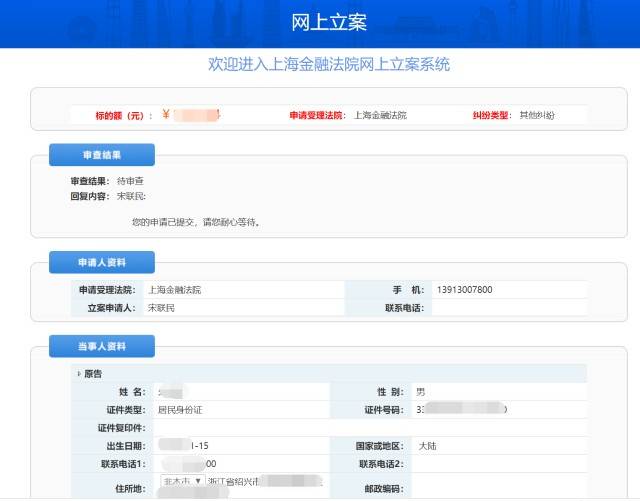Click the 当事人资料 section tab

pyautogui.click(x=102, y=346)
